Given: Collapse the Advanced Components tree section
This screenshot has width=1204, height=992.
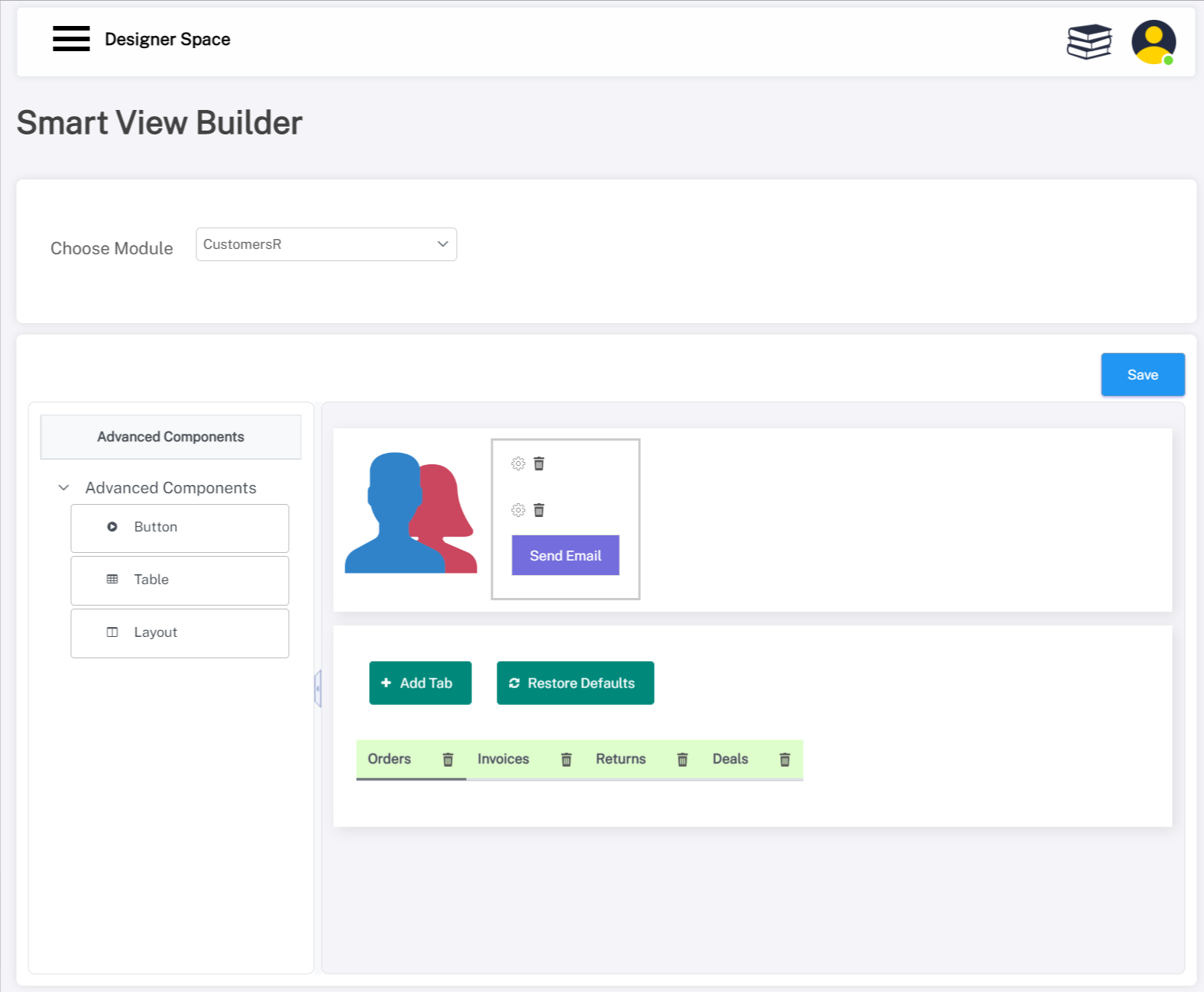Looking at the screenshot, I should [64, 488].
